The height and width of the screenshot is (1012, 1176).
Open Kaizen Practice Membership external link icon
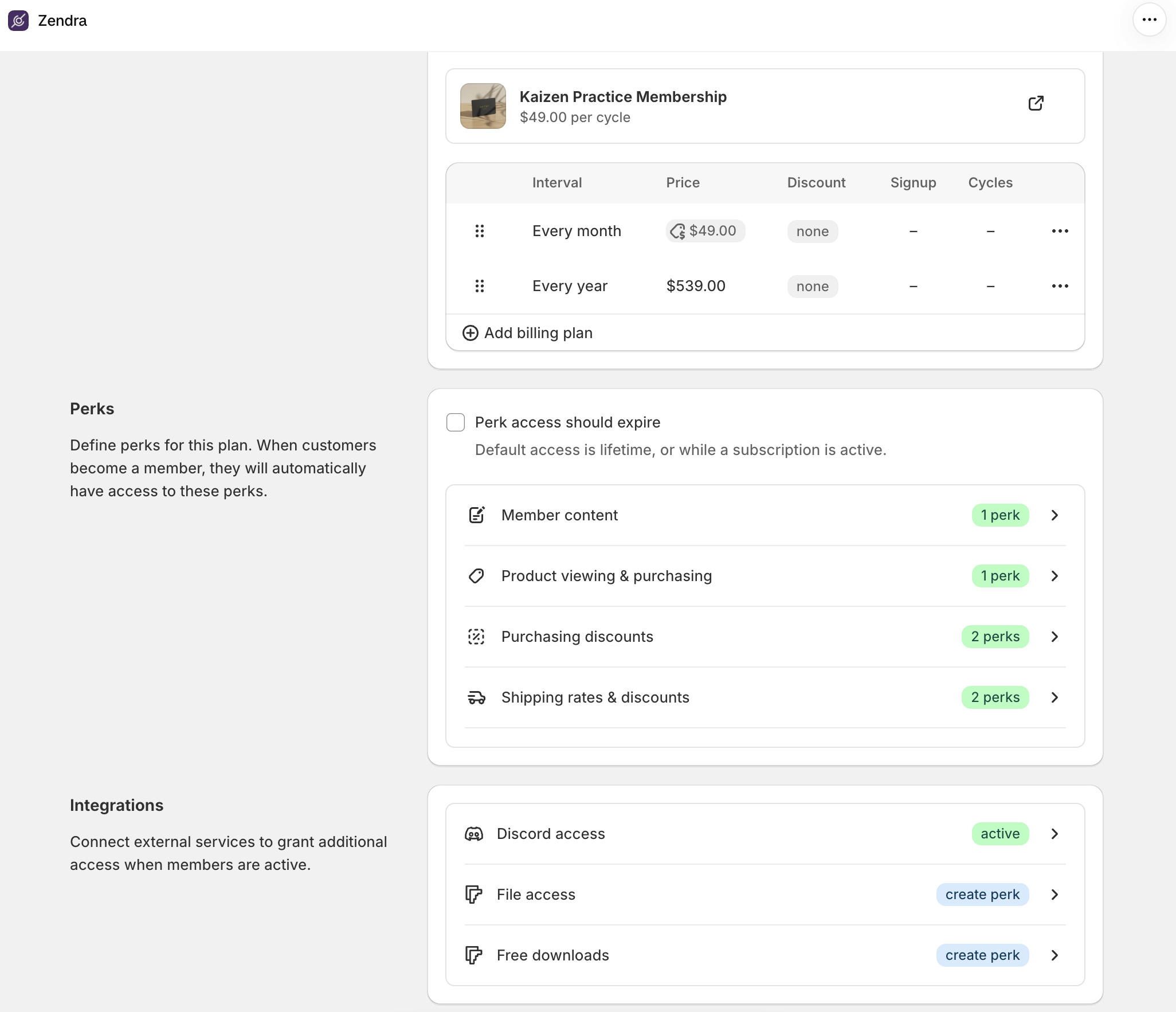pos(1036,103)
